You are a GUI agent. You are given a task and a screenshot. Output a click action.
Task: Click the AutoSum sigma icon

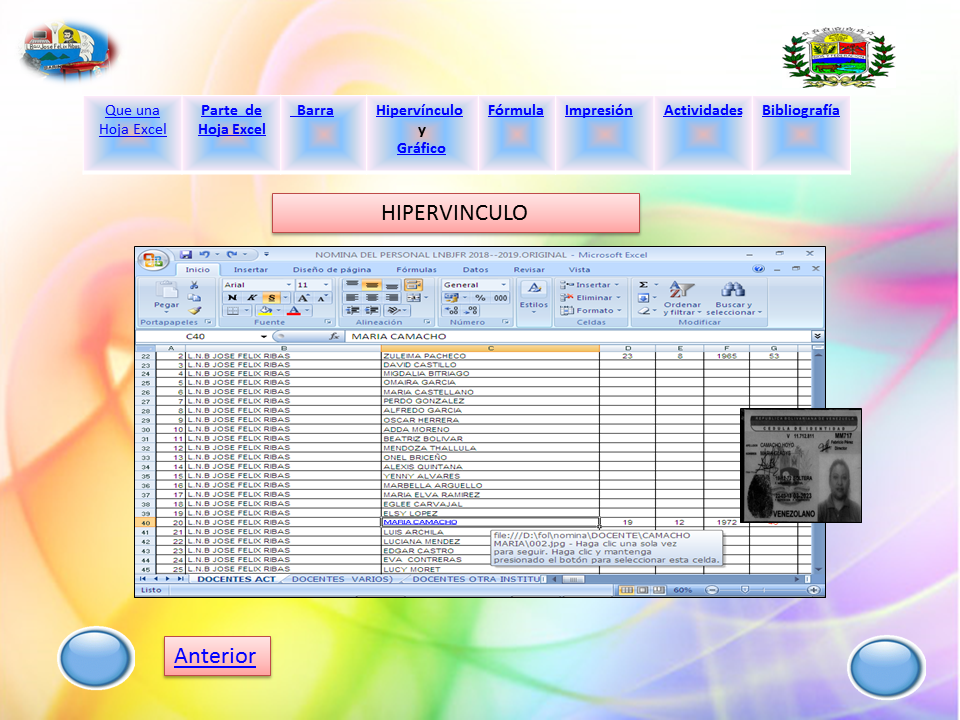643,285
